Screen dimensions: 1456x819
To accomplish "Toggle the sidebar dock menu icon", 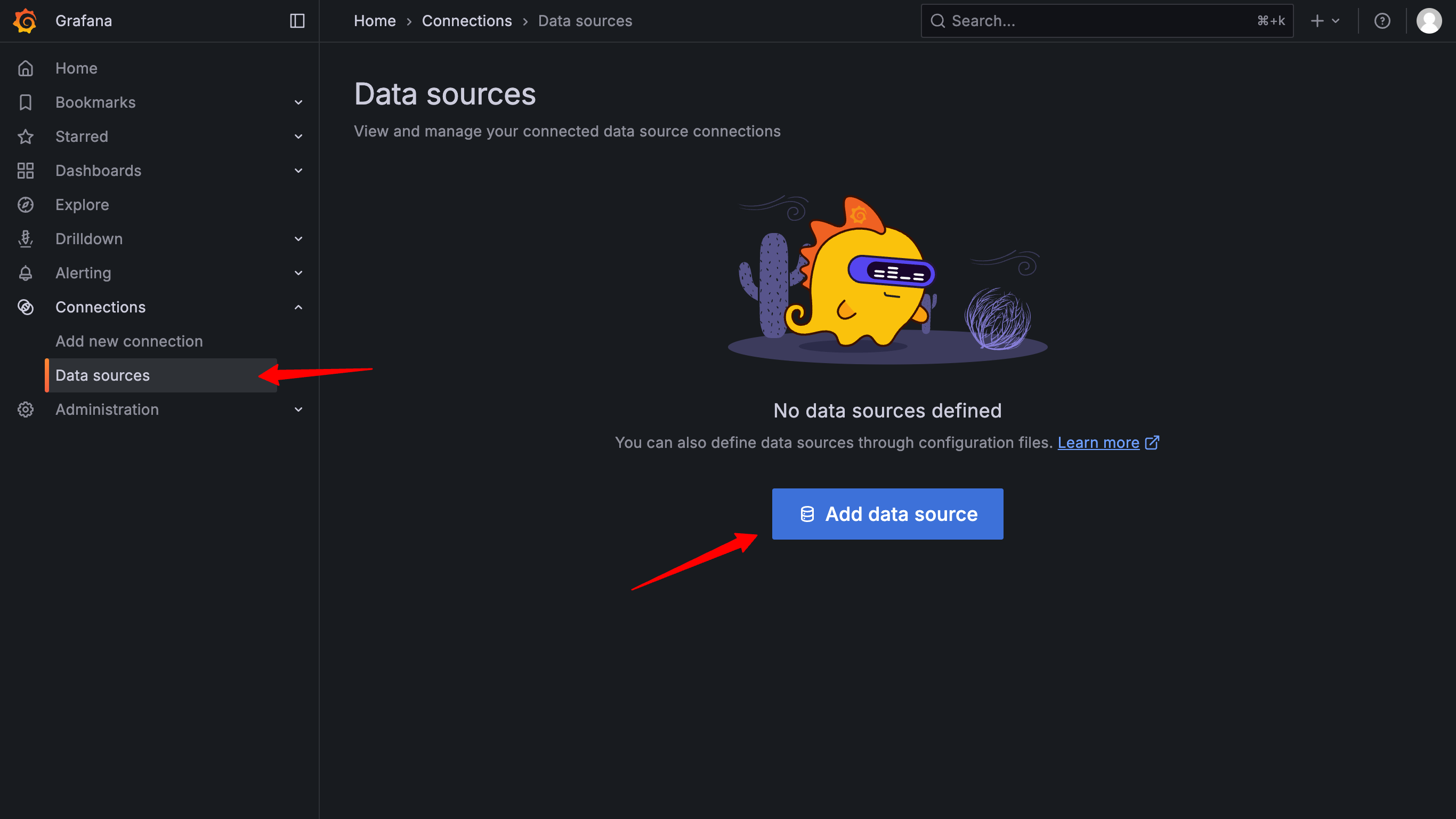I will [x=297, y=21].
